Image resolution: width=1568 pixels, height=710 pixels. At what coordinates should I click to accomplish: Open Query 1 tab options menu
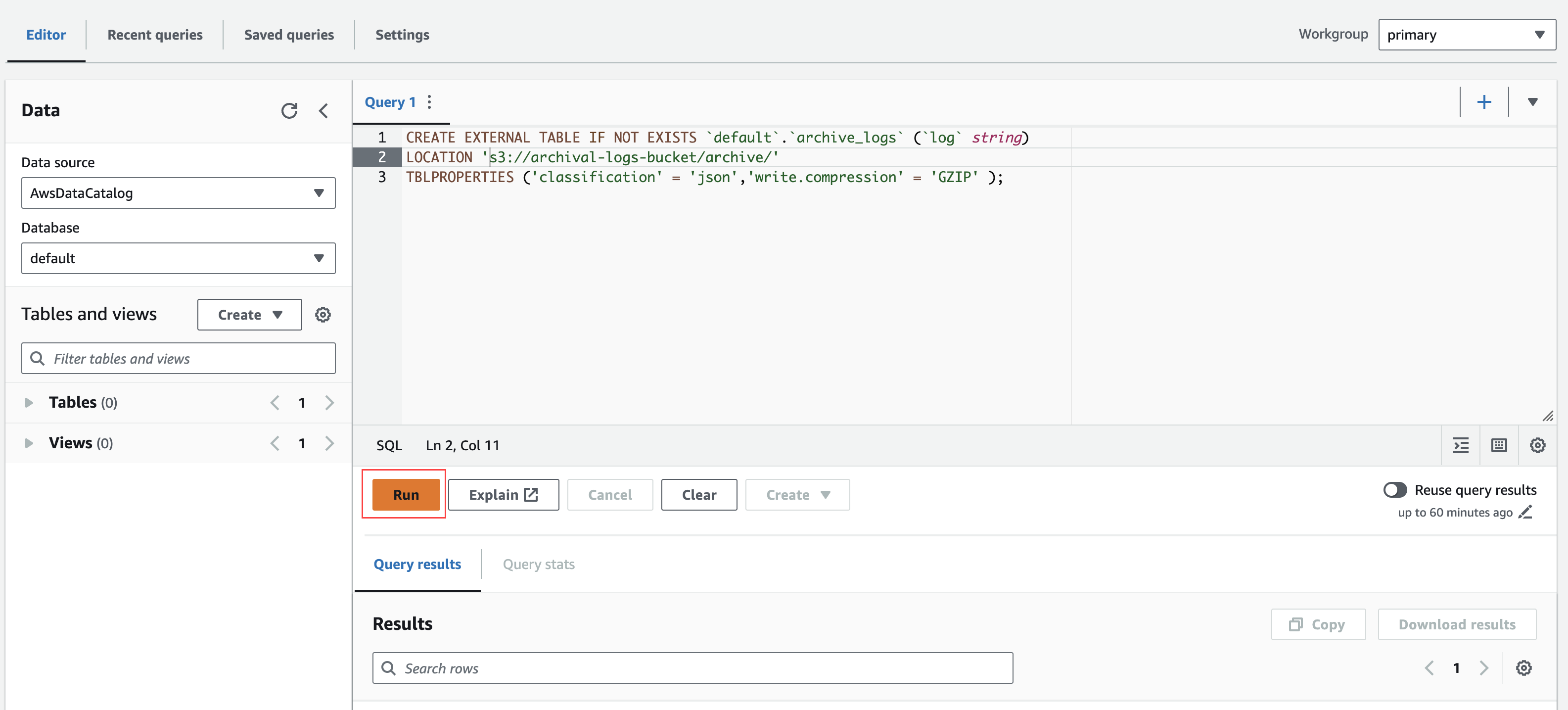[429, 102]
